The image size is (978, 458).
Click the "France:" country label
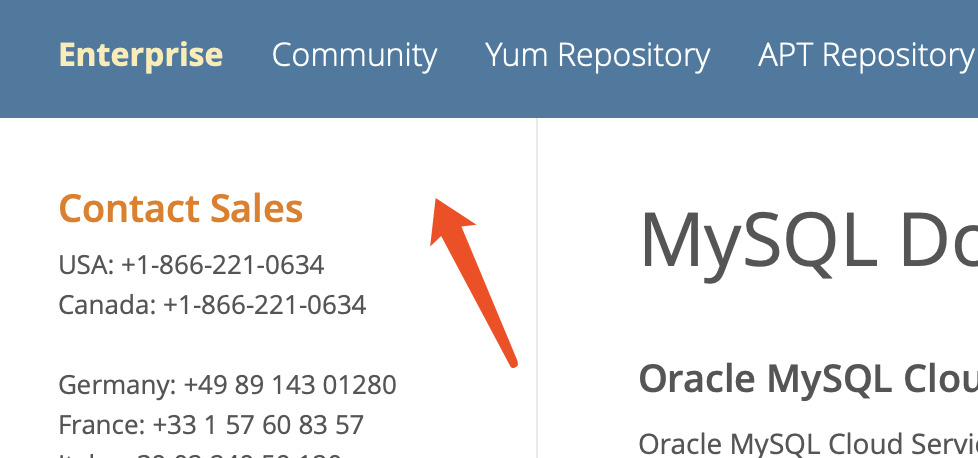102,425
